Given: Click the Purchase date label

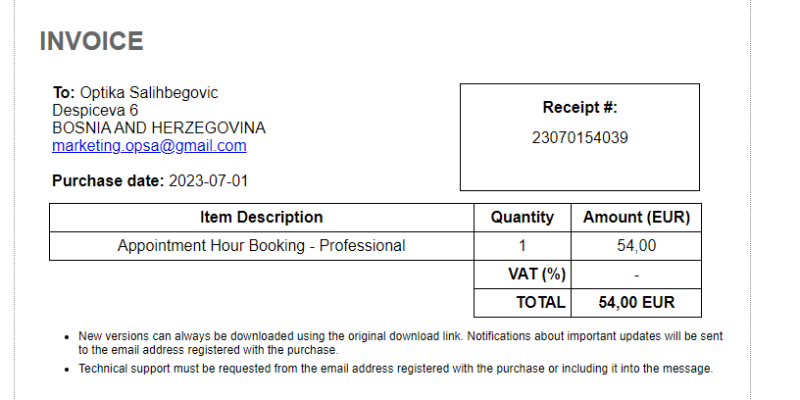Looking at the screenshot, I should [x=108, y=181].
